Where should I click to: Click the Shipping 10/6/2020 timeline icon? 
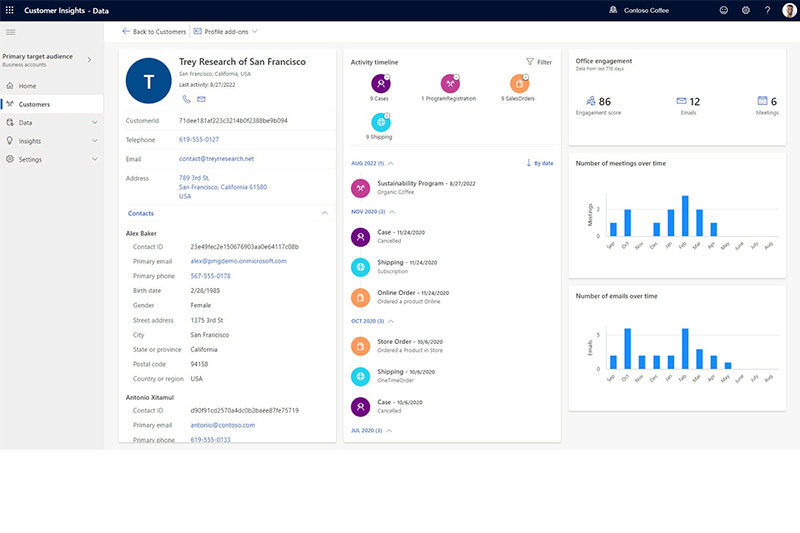tap(360, 376)
